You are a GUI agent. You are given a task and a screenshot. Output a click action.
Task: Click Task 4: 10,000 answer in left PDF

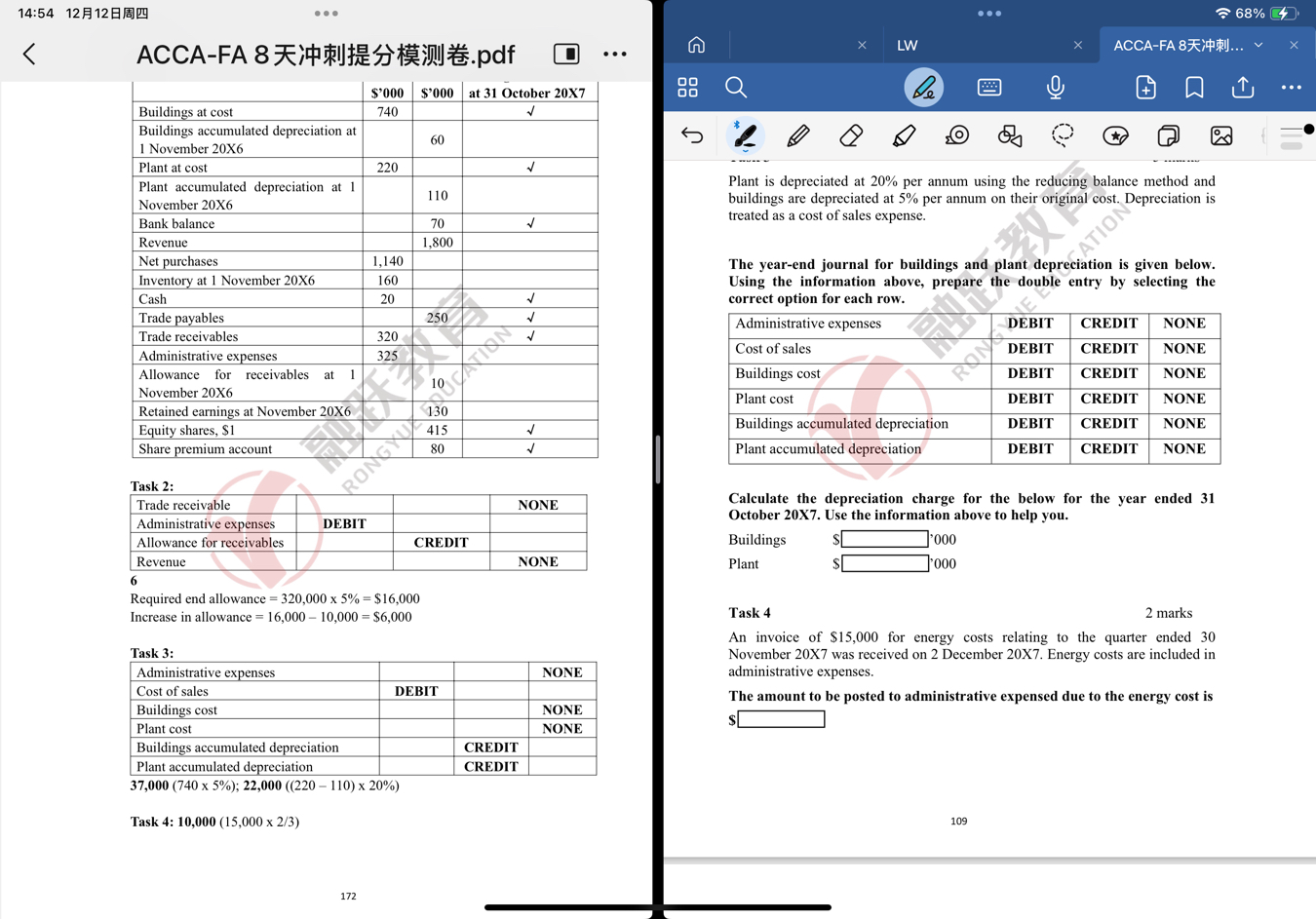tap(214, 822)
